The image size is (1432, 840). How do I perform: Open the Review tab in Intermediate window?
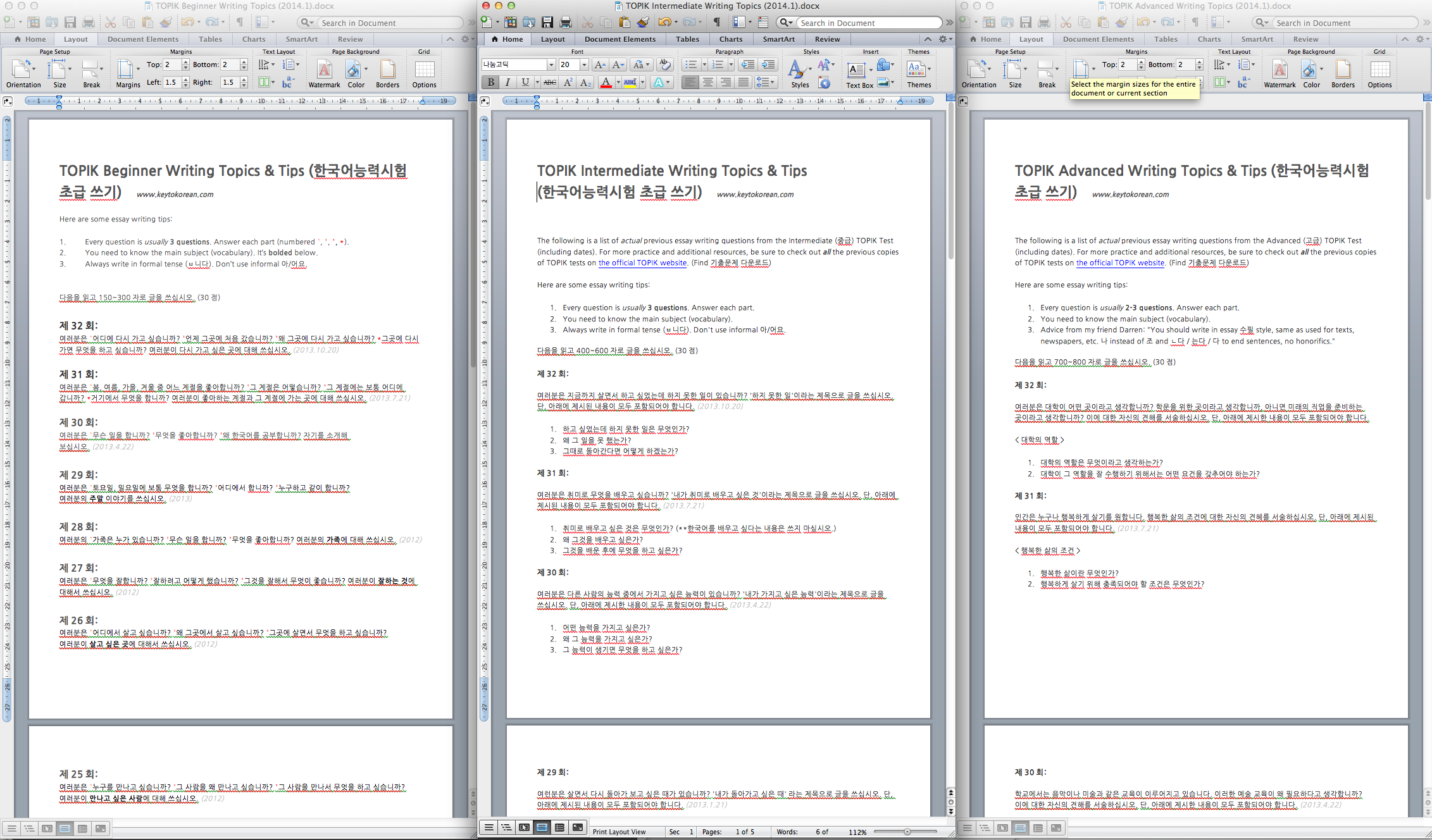pyautogui.click(x=827, y=39)
